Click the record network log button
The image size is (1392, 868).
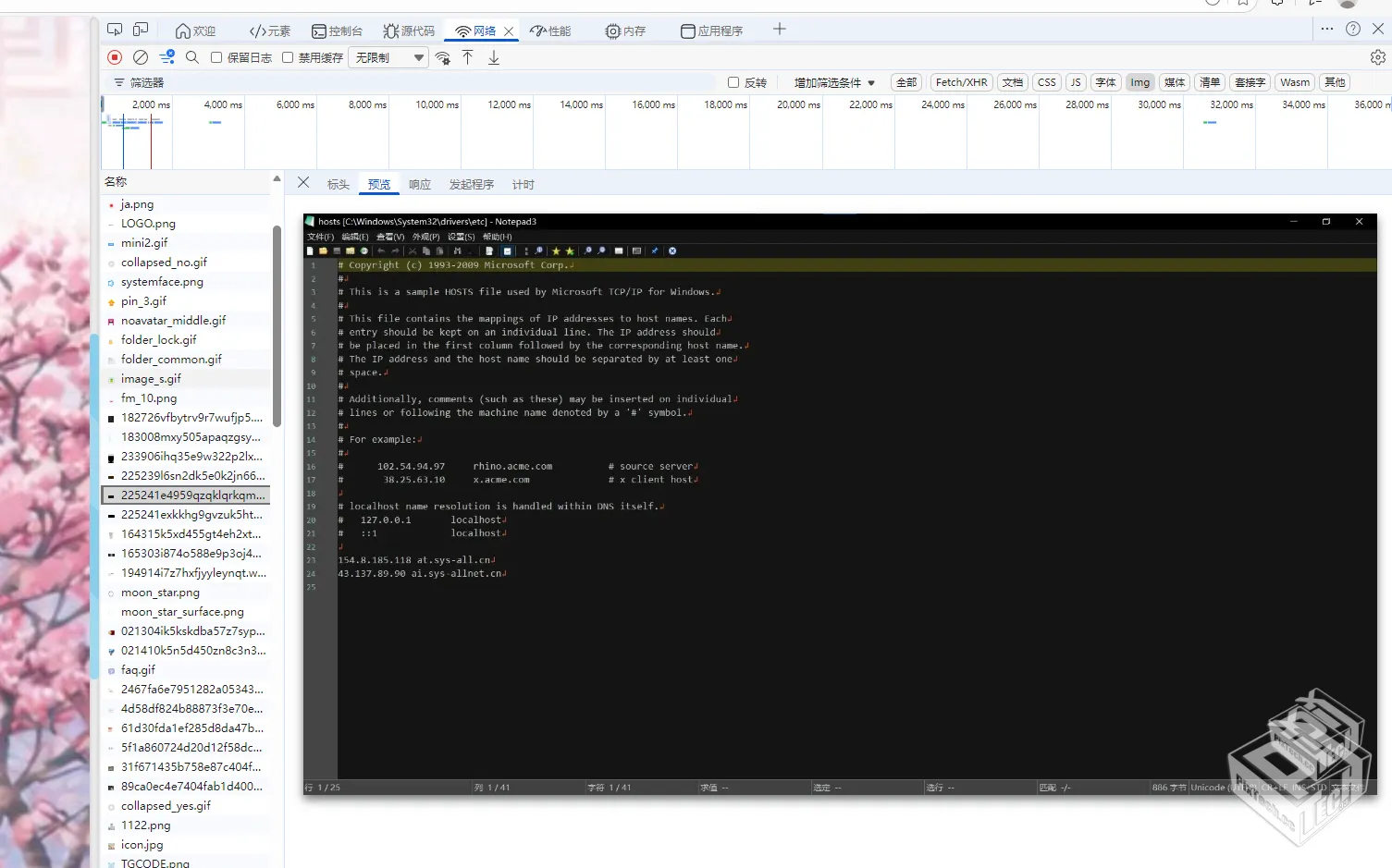[115, 57]
